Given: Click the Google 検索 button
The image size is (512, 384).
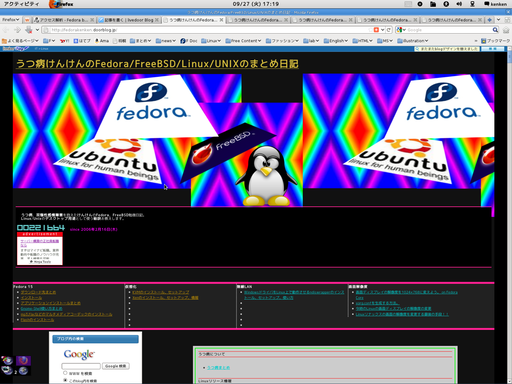Looking at the screenshot, I should (116, 366).
